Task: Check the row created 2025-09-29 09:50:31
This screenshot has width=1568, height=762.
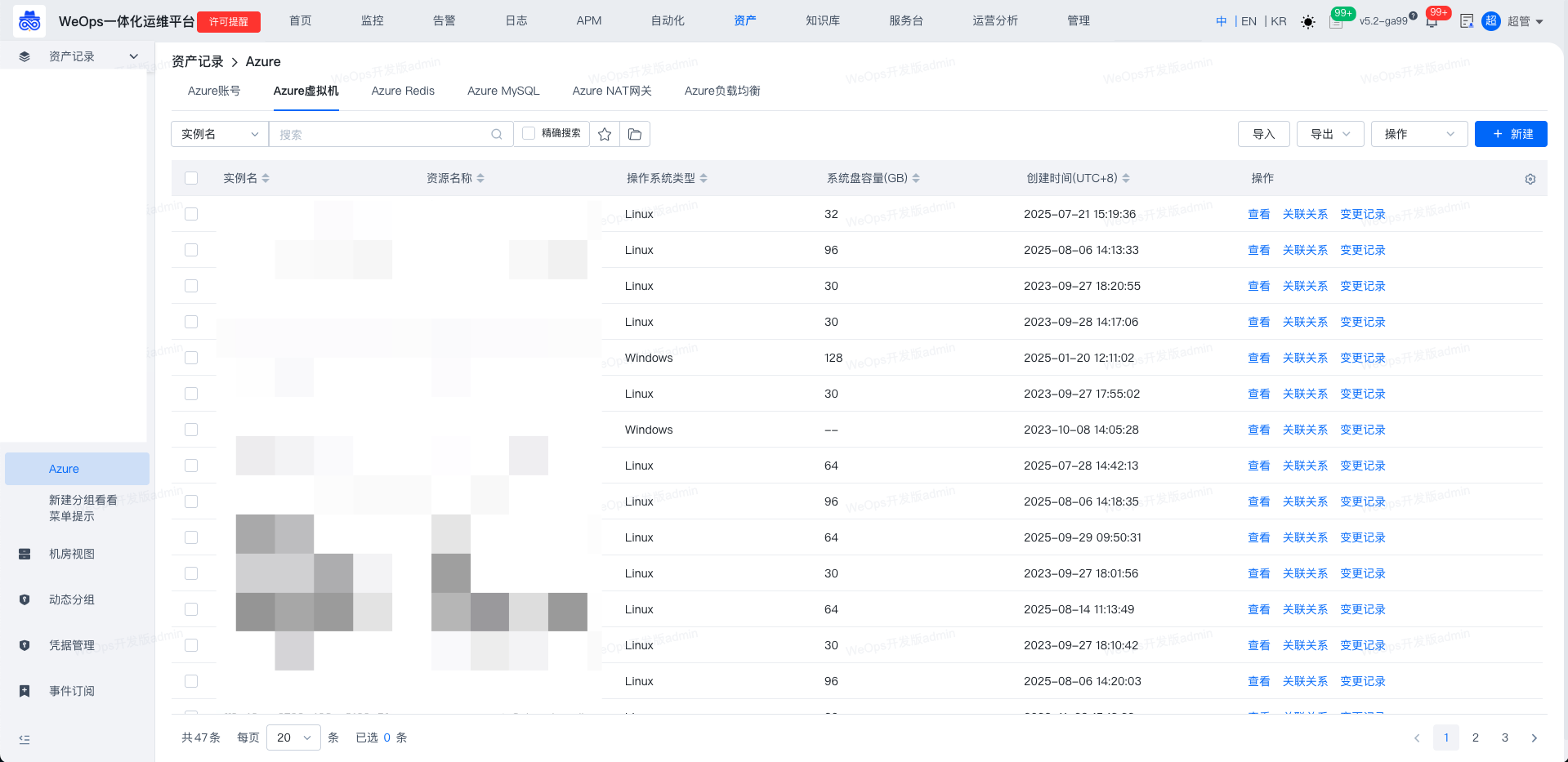Action: 191,537
